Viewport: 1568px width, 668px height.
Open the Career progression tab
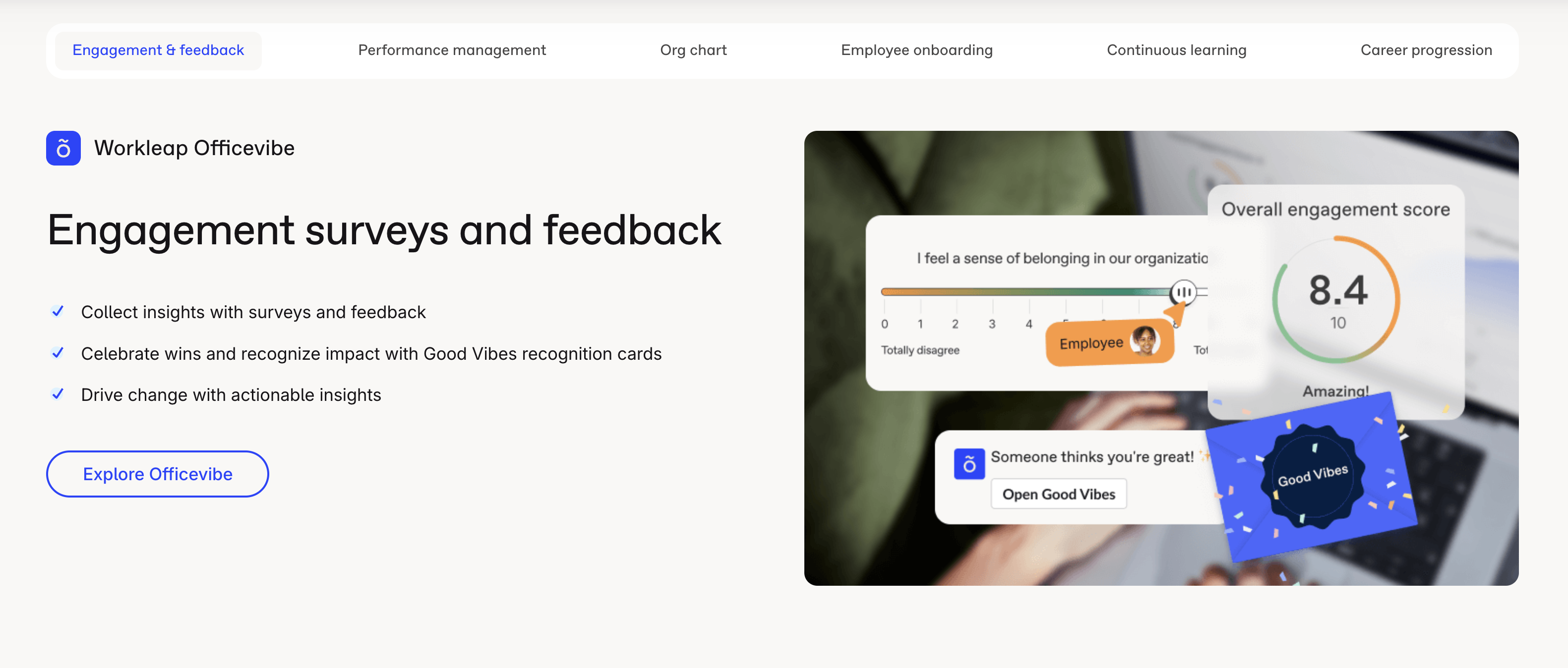pos(1426,51)
